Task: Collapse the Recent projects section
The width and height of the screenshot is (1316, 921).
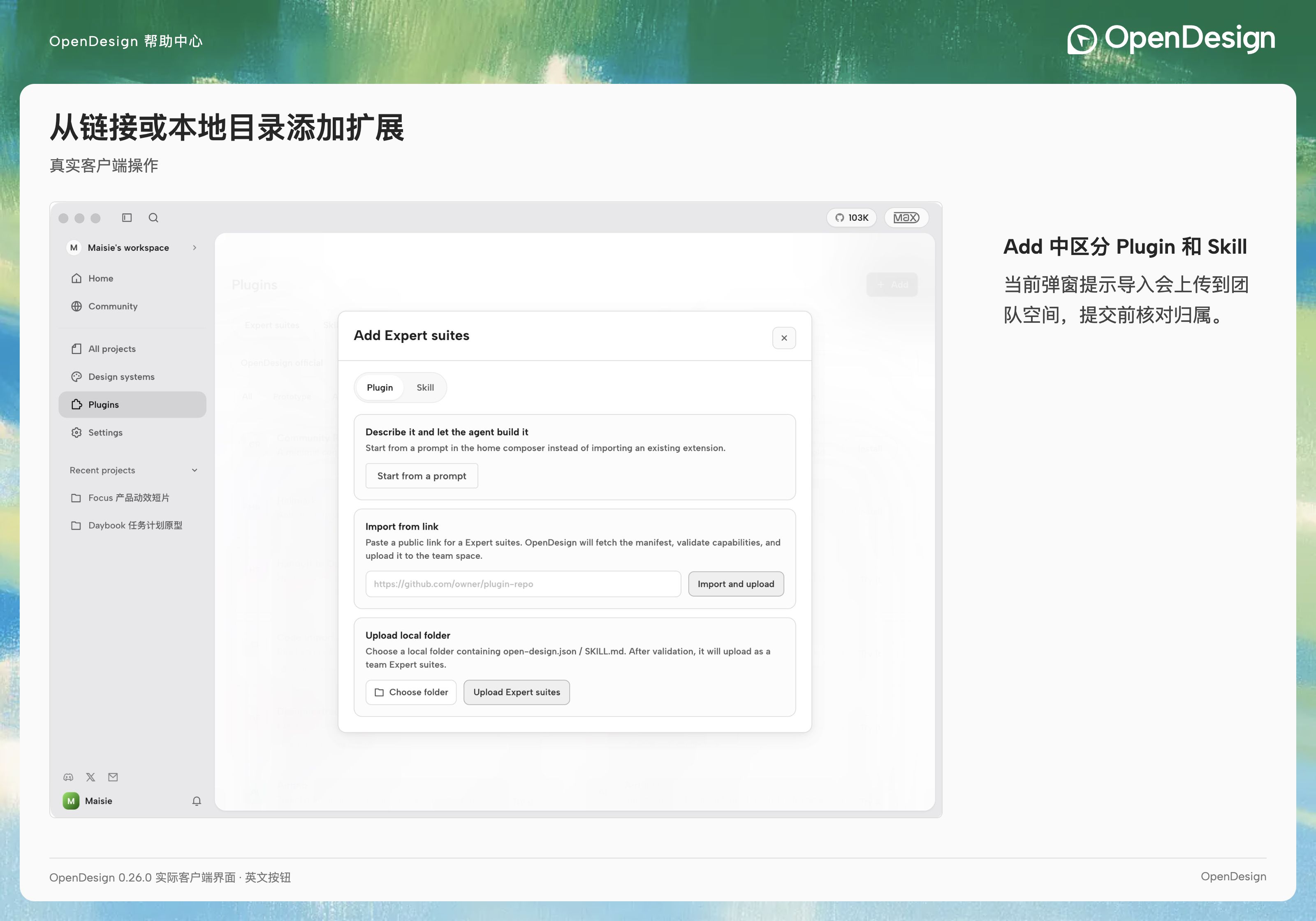Action: 195,470
